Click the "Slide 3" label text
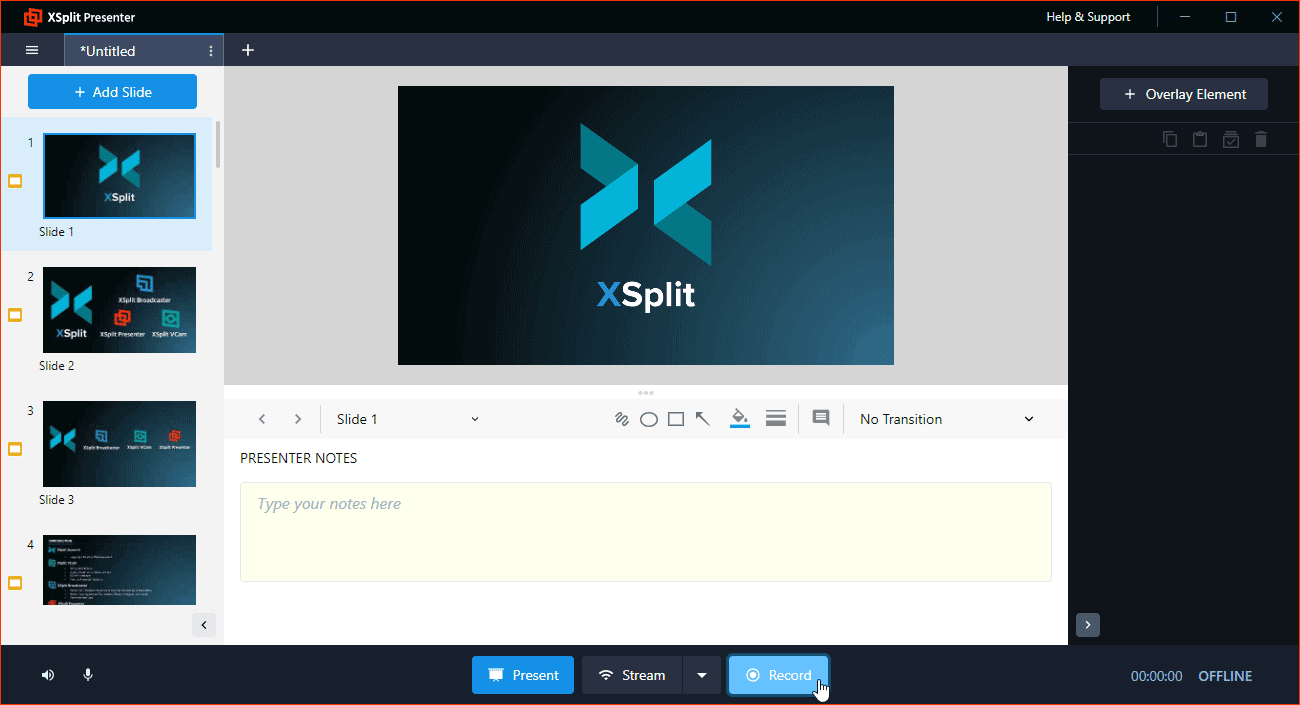Image resolution: width=1300 pixels, height=705 pixels. [x=57, y=500]
